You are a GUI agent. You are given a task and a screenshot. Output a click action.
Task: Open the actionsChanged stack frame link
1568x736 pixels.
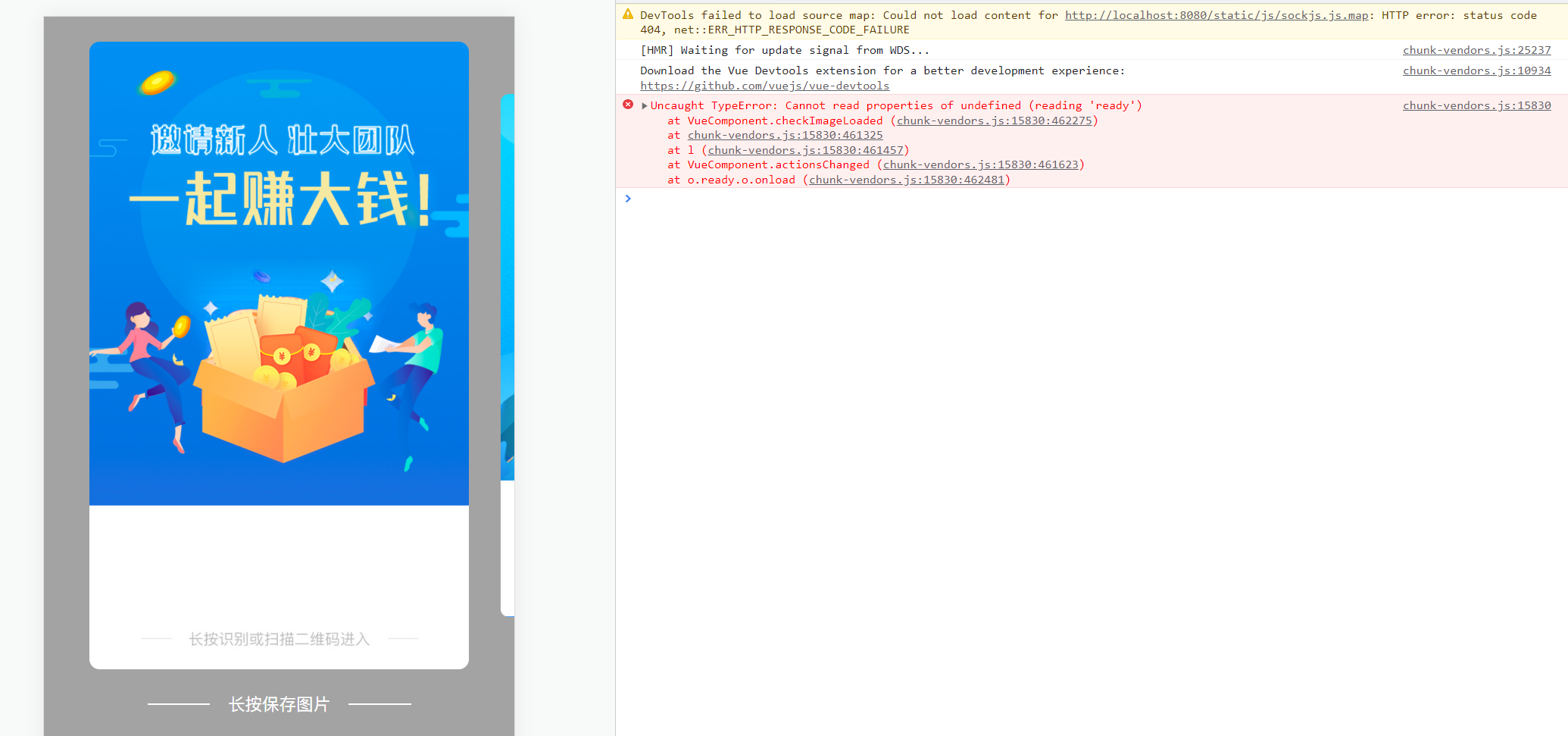tap(980, 164)
